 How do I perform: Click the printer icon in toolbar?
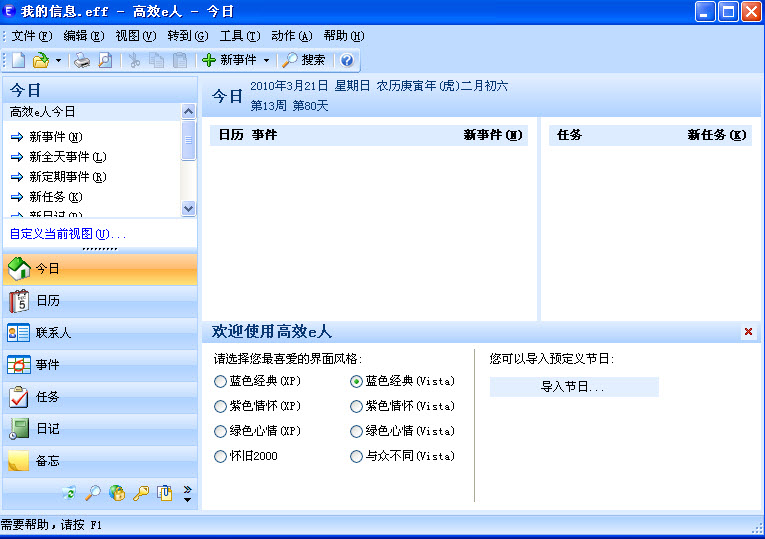coord(82,60)
